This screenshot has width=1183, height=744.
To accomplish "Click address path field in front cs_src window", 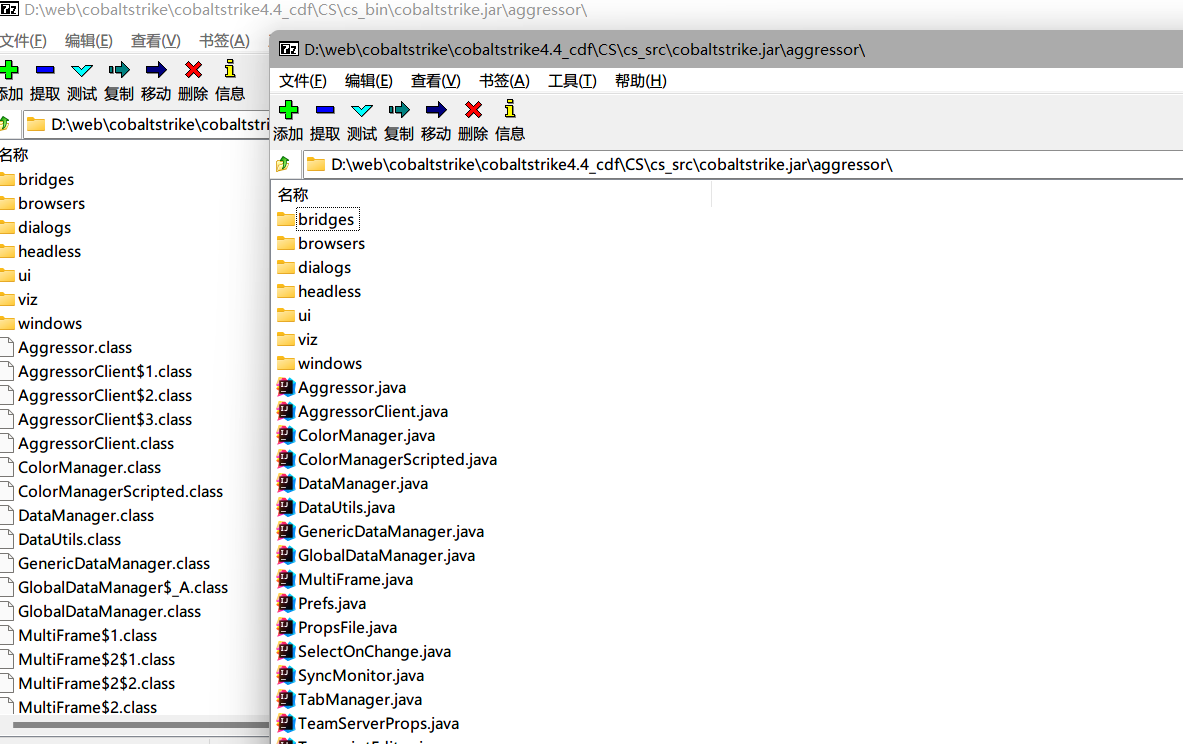I will [742, 164].
